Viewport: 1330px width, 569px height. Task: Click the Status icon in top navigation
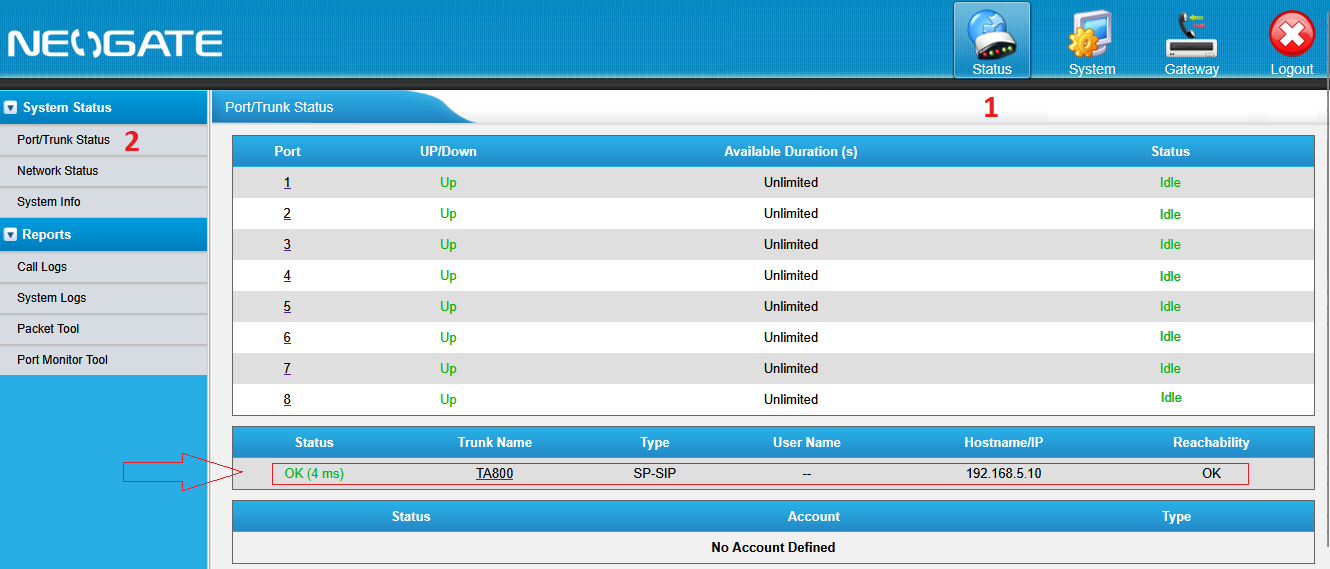click(x=991, y=40)
